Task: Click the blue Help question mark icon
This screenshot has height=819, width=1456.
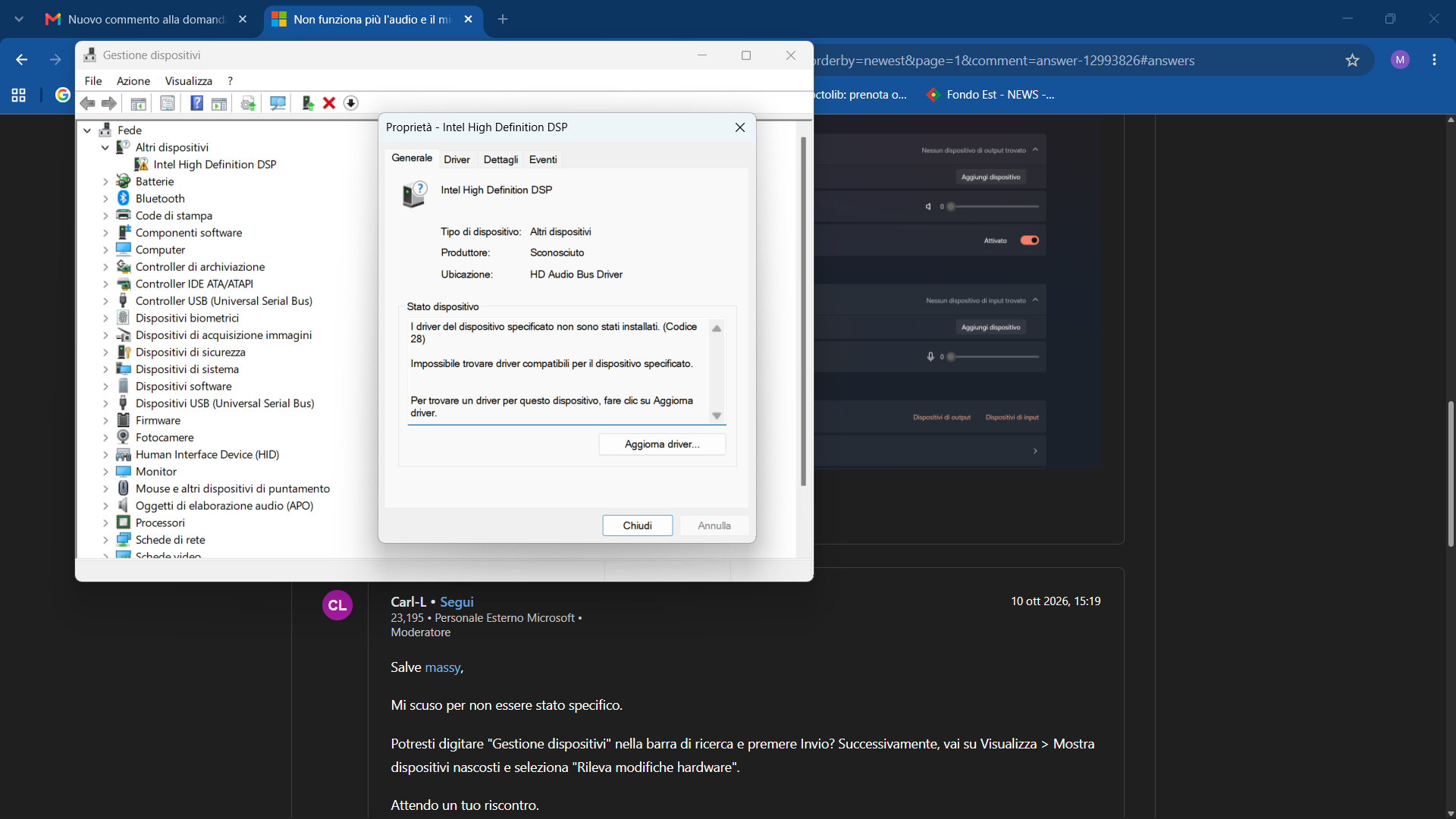Action: click(196, 103)
